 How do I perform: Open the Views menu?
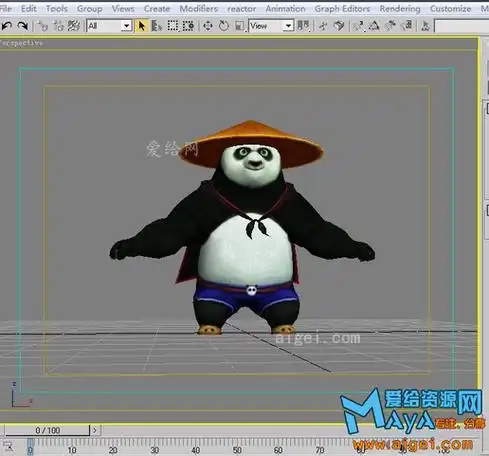point(123,9)
